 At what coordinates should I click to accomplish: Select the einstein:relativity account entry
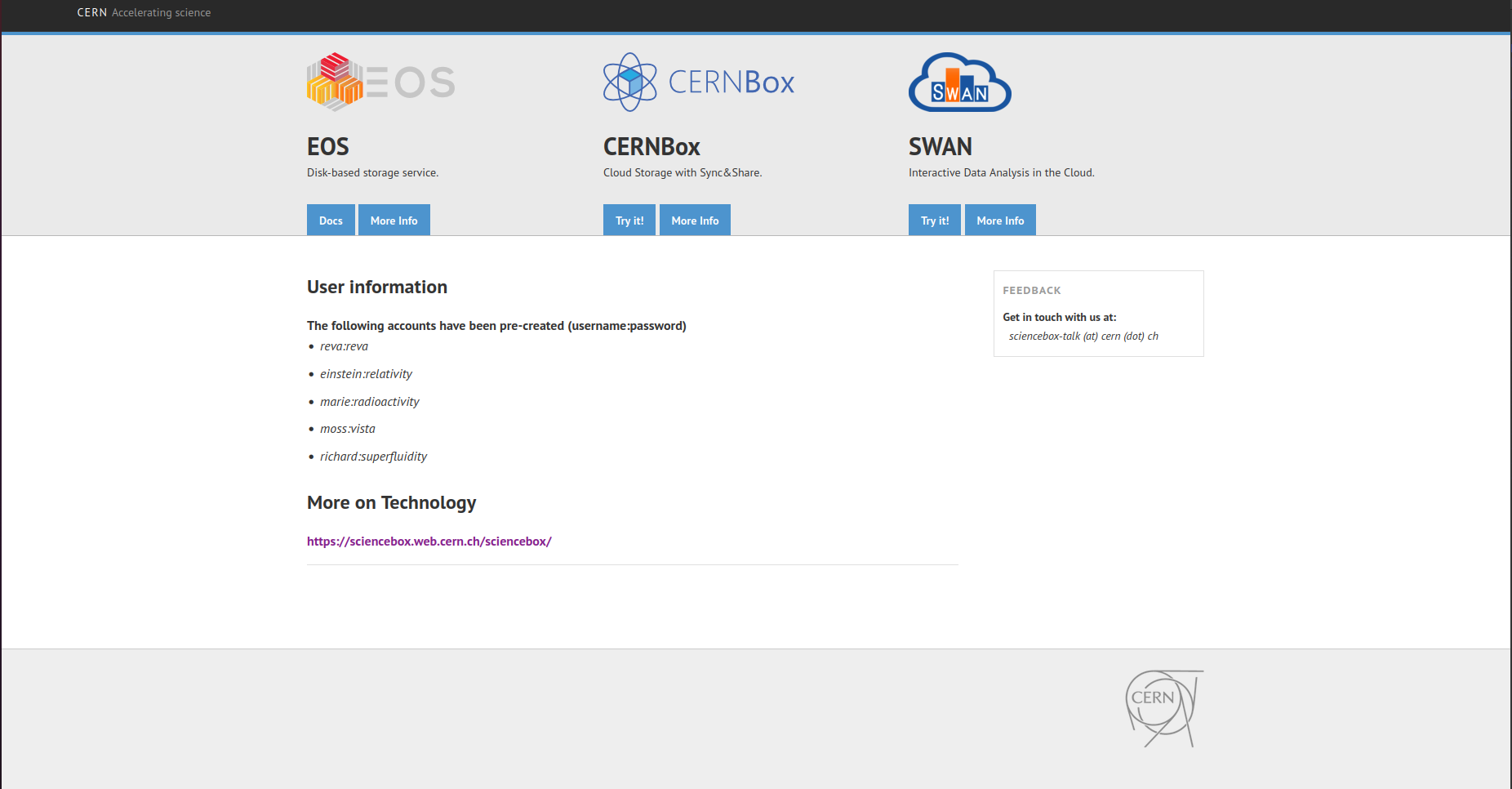pyautogui.click(x=366, y=374)
